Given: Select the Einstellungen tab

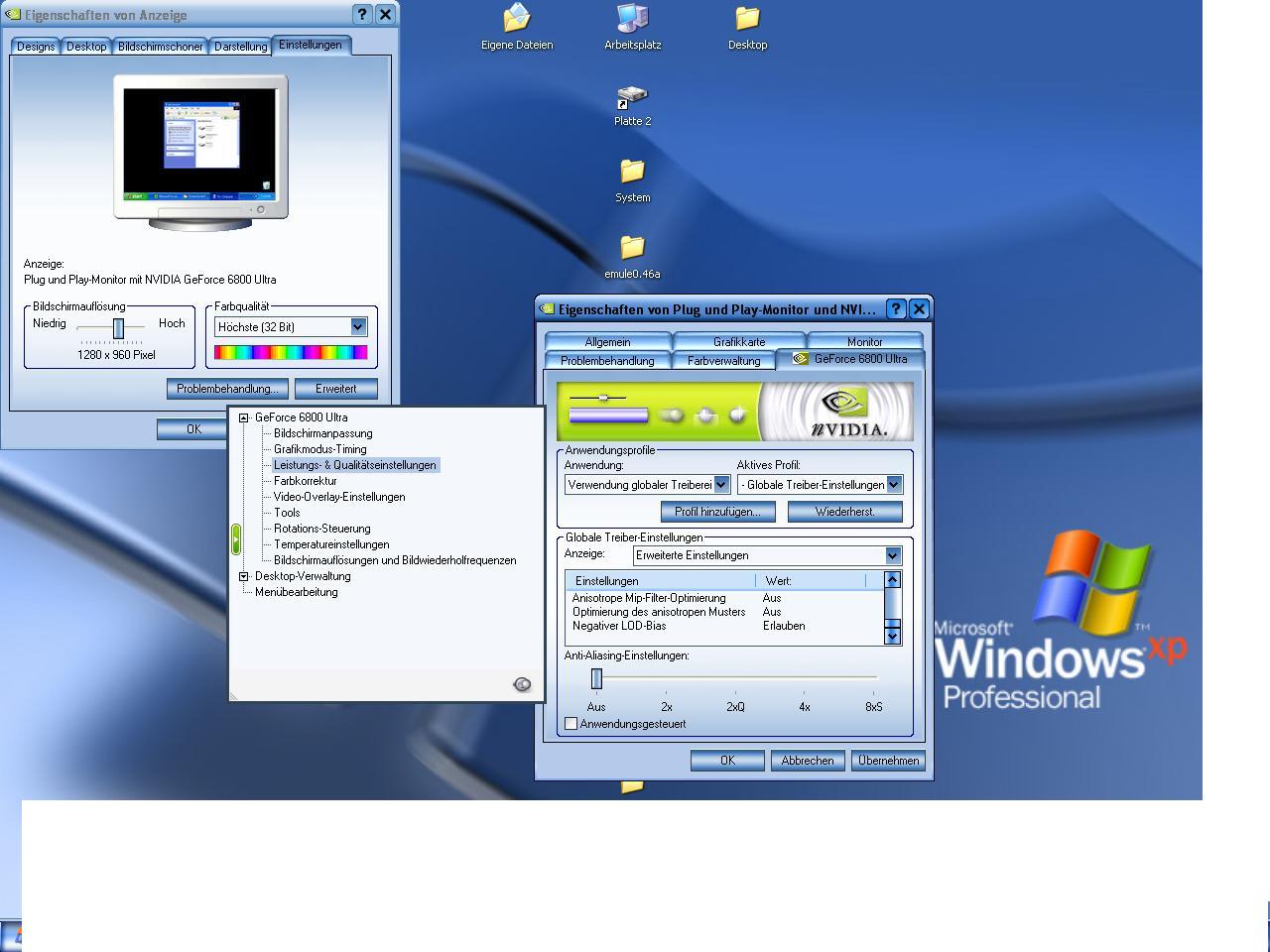Looking at the screenshot, I should pos(311,45).
